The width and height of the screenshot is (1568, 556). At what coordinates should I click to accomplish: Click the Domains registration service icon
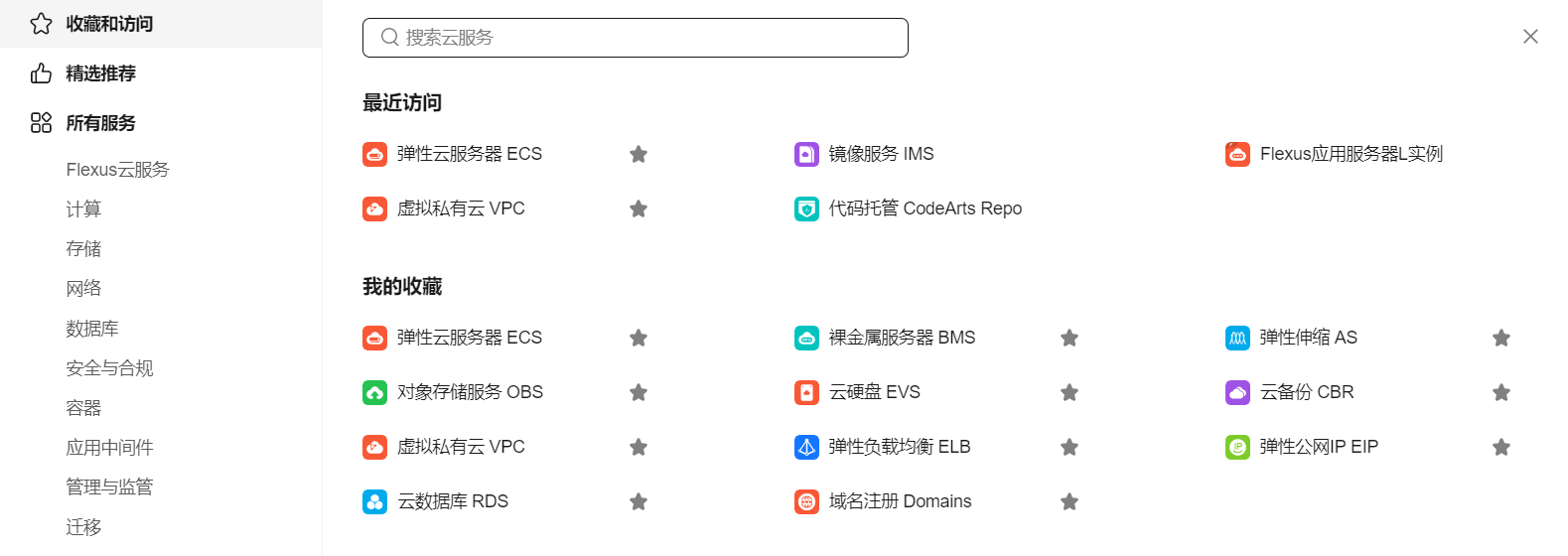806,501
